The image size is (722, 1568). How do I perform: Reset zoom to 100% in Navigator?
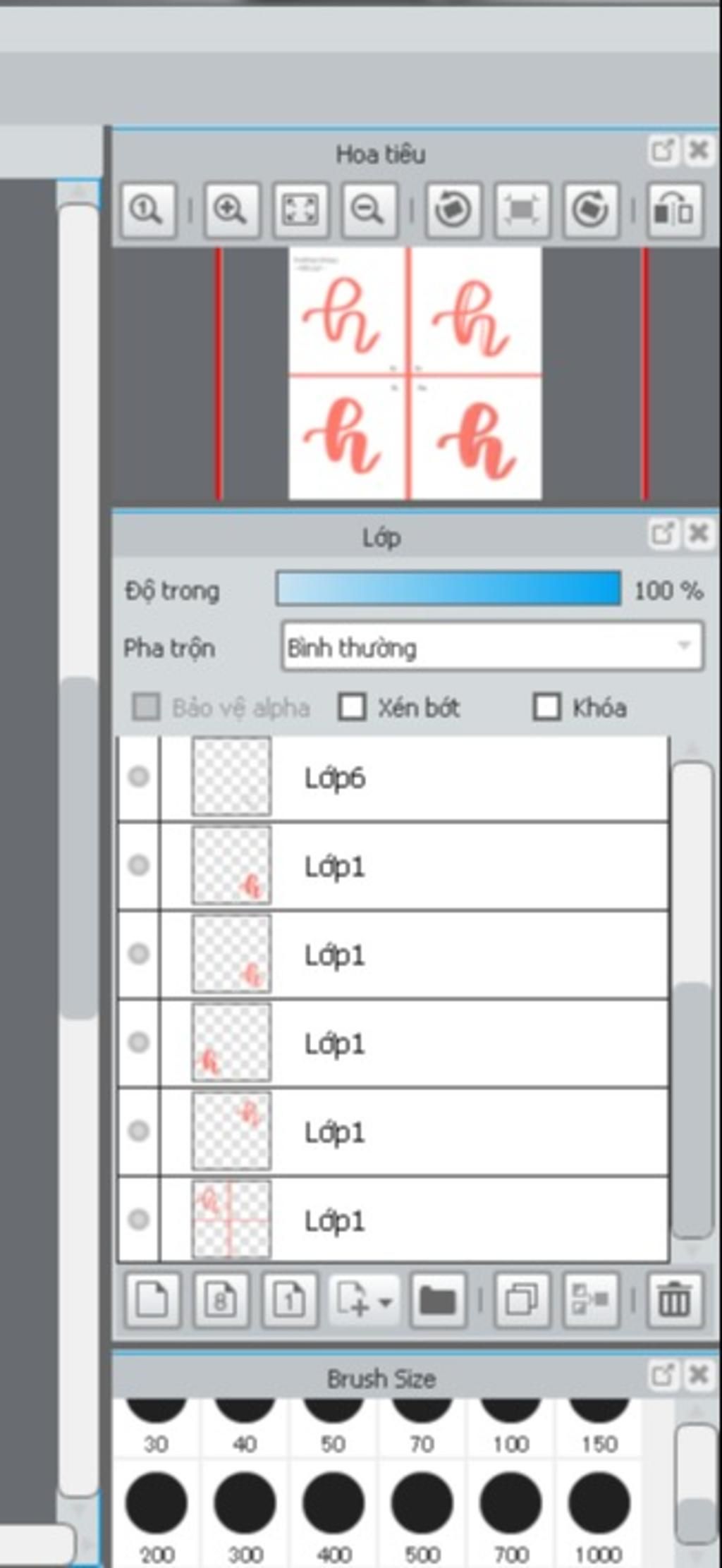[148, 210]
